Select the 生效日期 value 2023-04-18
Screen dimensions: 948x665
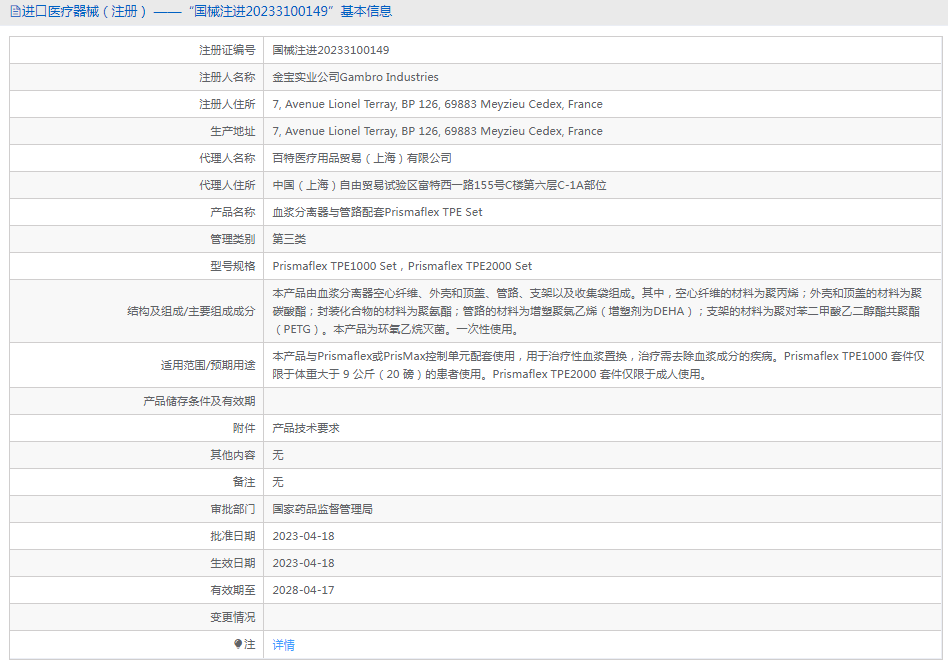(x=304, y=563)
